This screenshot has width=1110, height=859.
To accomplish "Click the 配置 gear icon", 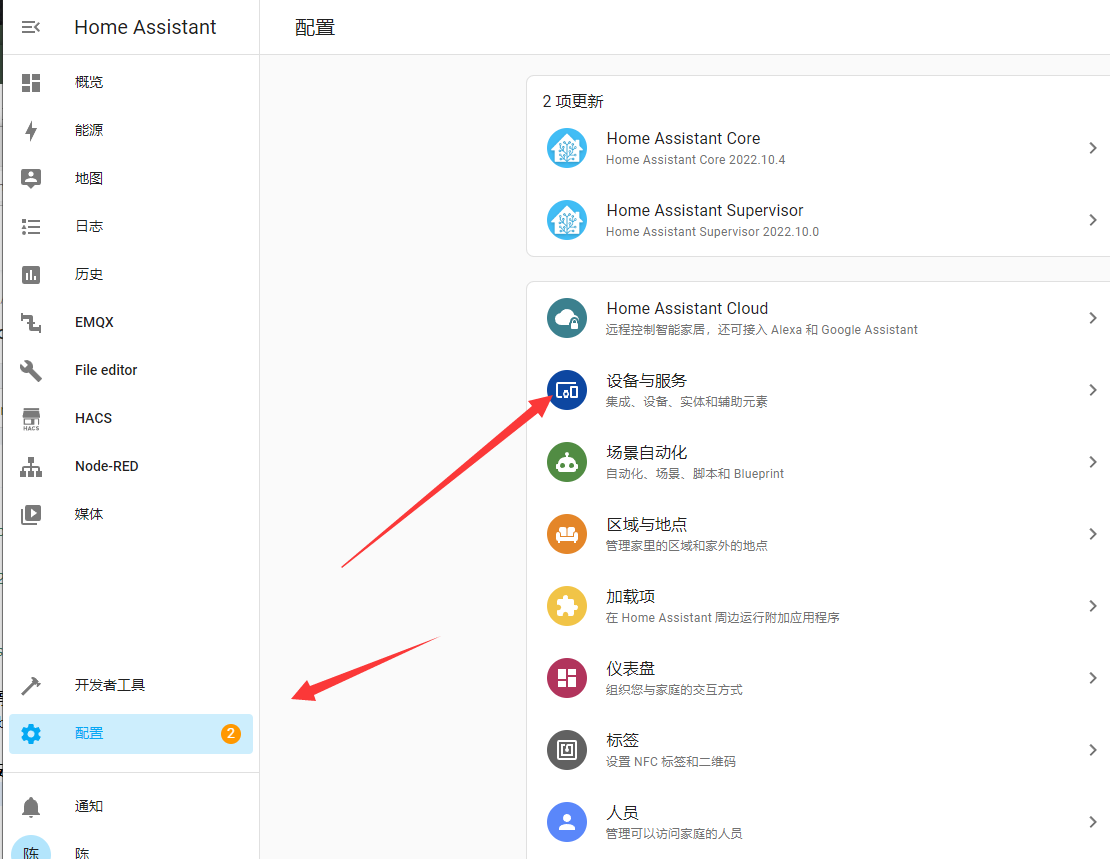I will [x=30, y=734].
